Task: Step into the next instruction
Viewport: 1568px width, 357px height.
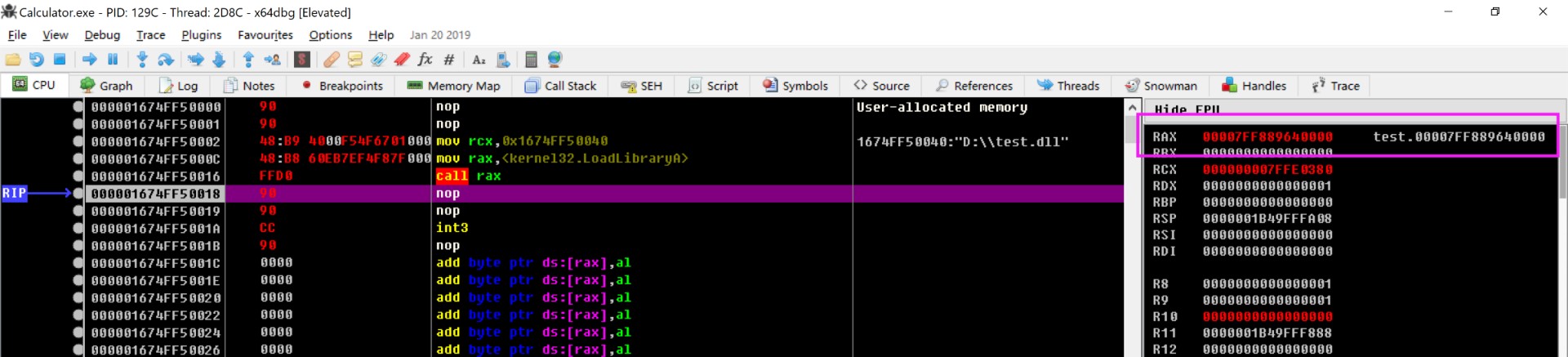Action: [x=142, y=60]
